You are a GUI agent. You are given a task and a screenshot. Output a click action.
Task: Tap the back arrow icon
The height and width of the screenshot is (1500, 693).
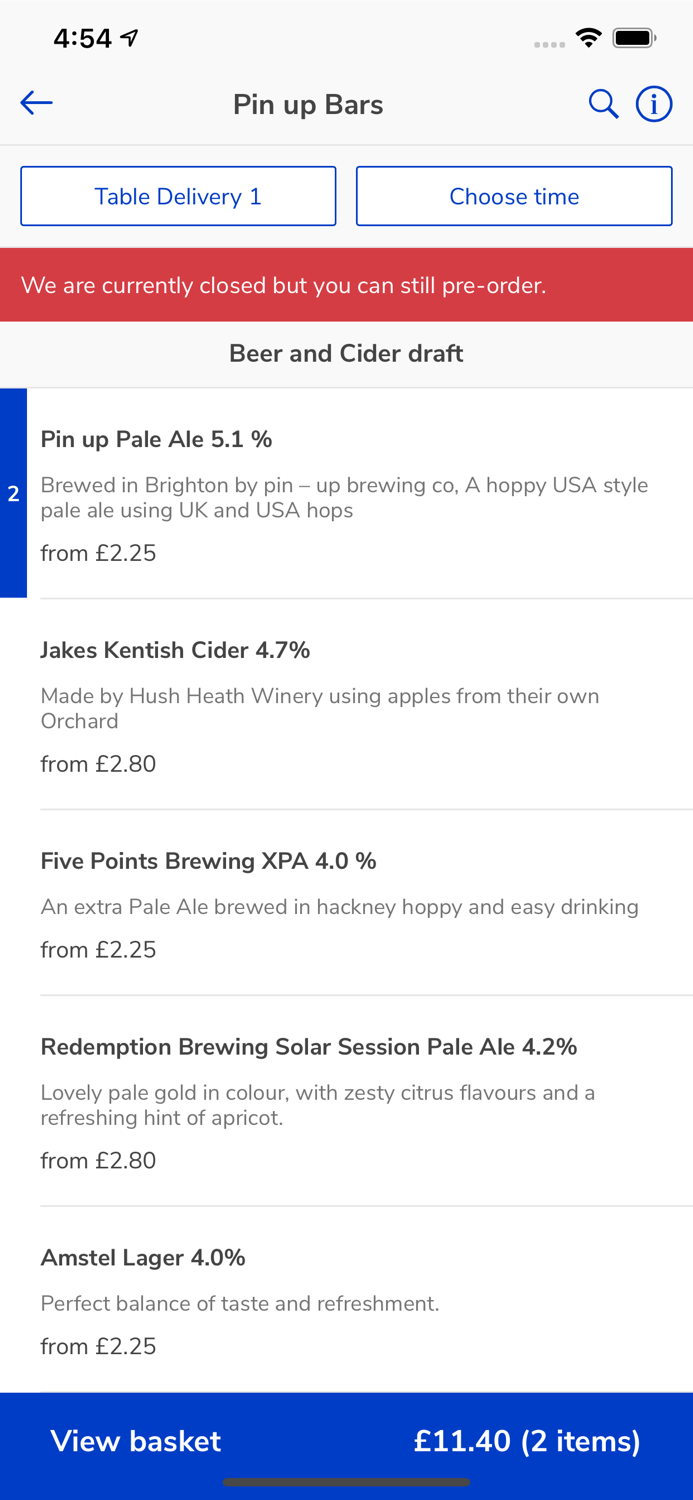[36, 103]
